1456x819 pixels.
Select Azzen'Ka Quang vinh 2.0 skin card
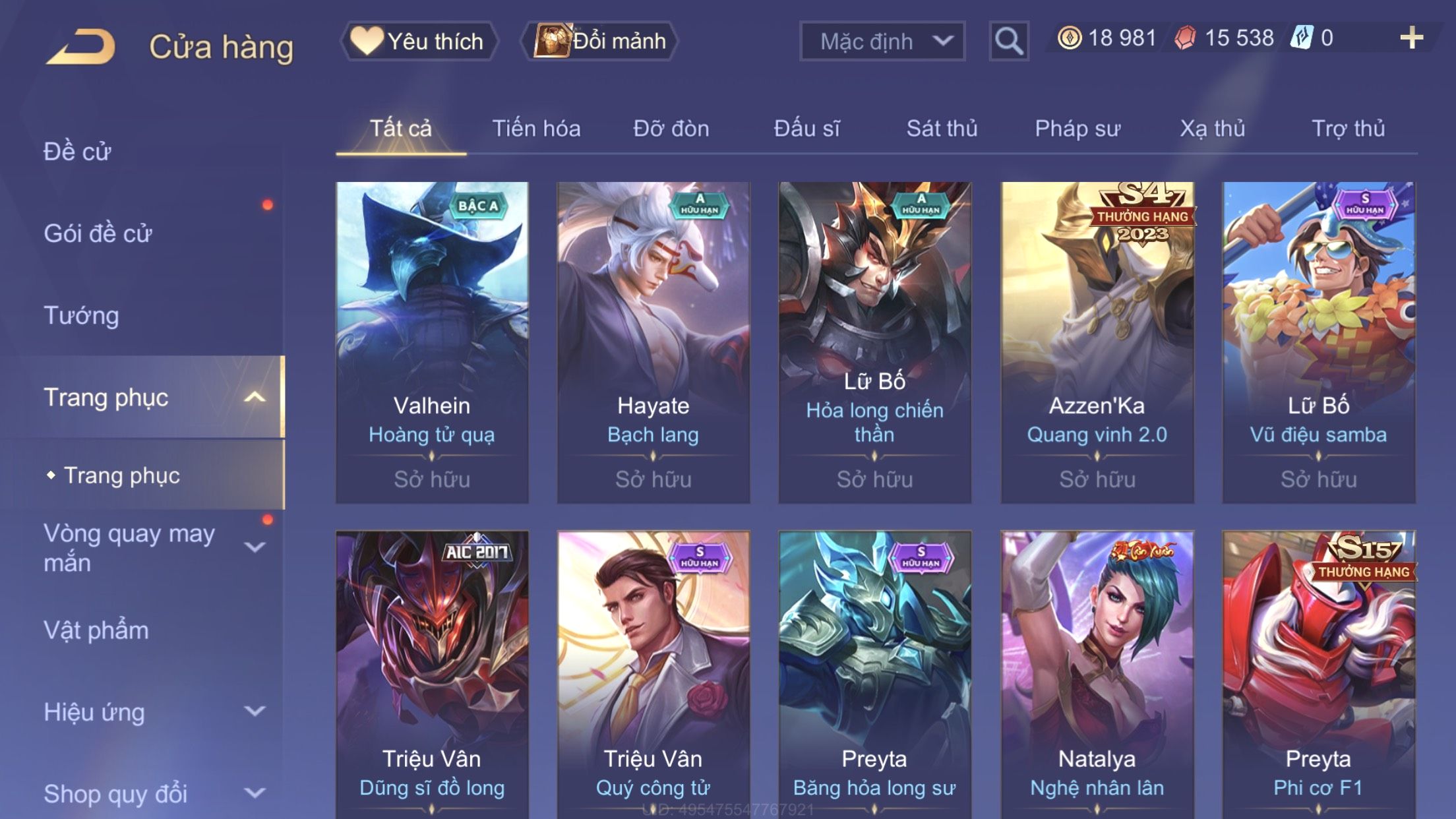click(x=1097, y=343)
